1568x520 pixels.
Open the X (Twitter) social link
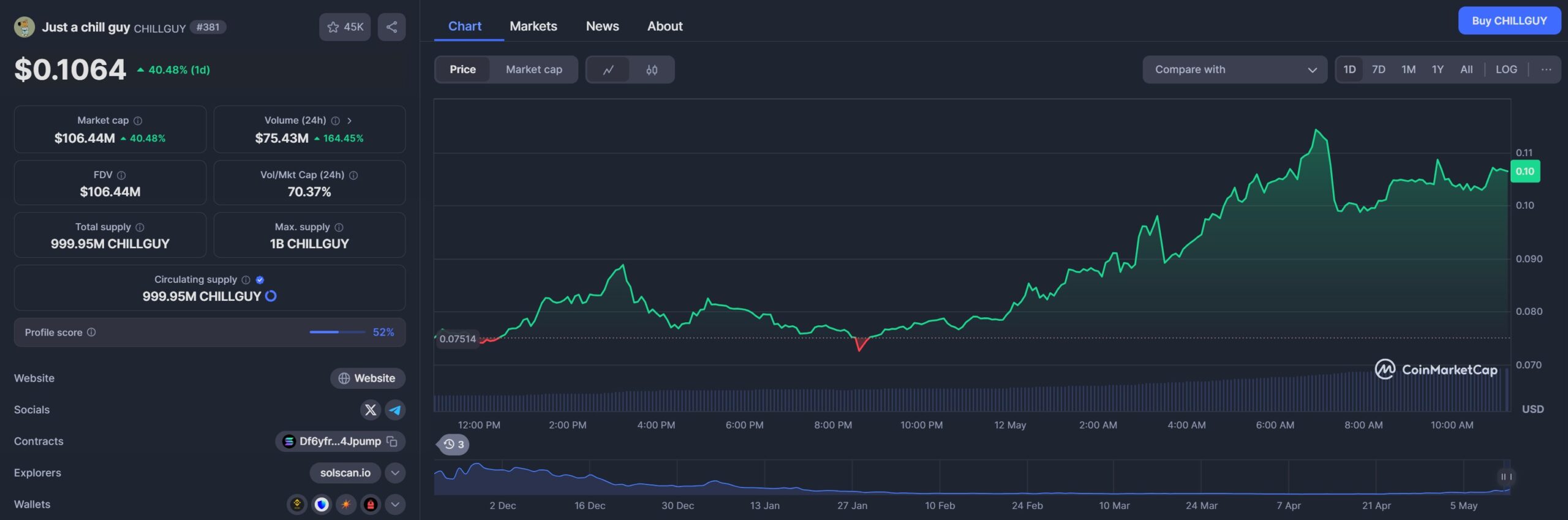(x=371, y=410)
